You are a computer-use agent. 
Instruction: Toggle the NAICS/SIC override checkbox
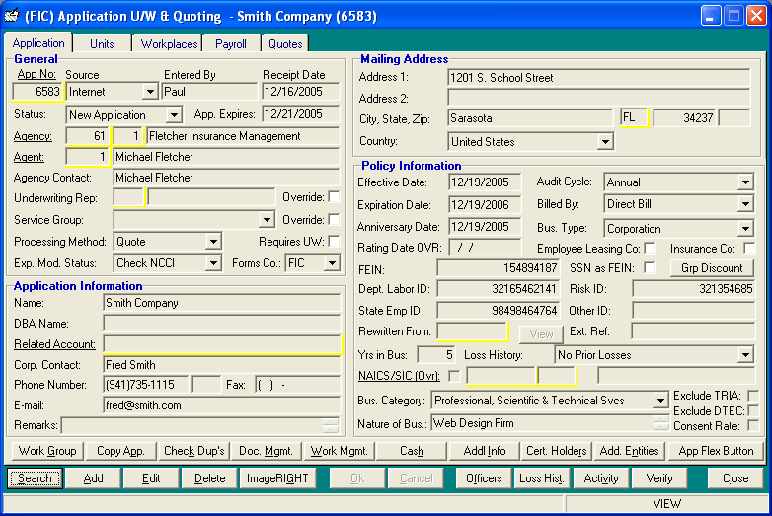click(x=454, y=376)
